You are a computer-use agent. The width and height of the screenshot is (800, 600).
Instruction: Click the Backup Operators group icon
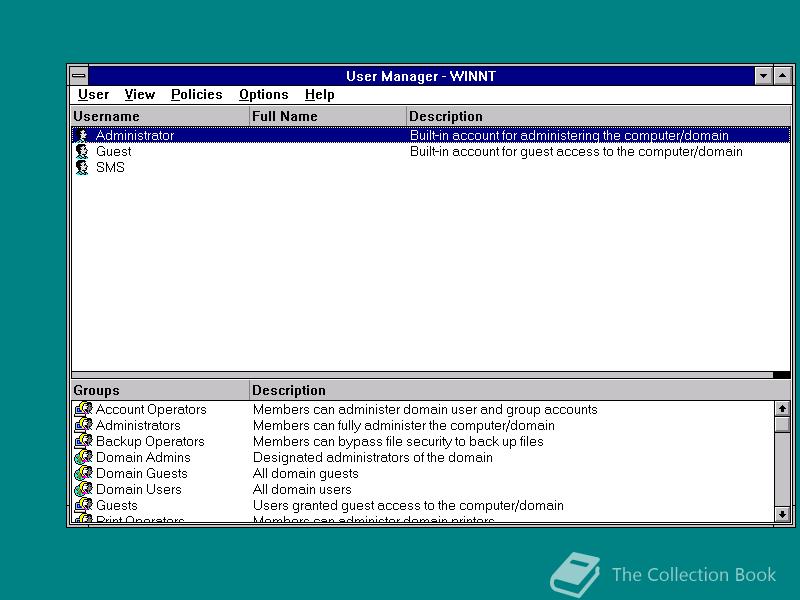click(x=83, y=441)
